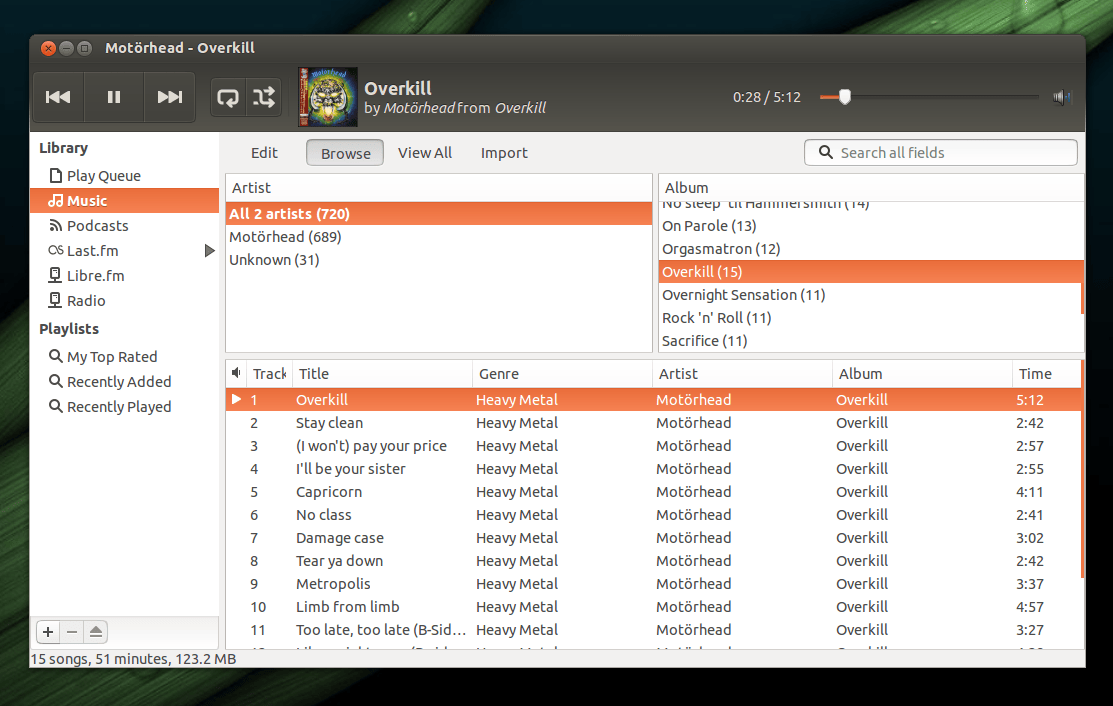
Task: Click the volume speaker icon
Action: point(1062,97)
